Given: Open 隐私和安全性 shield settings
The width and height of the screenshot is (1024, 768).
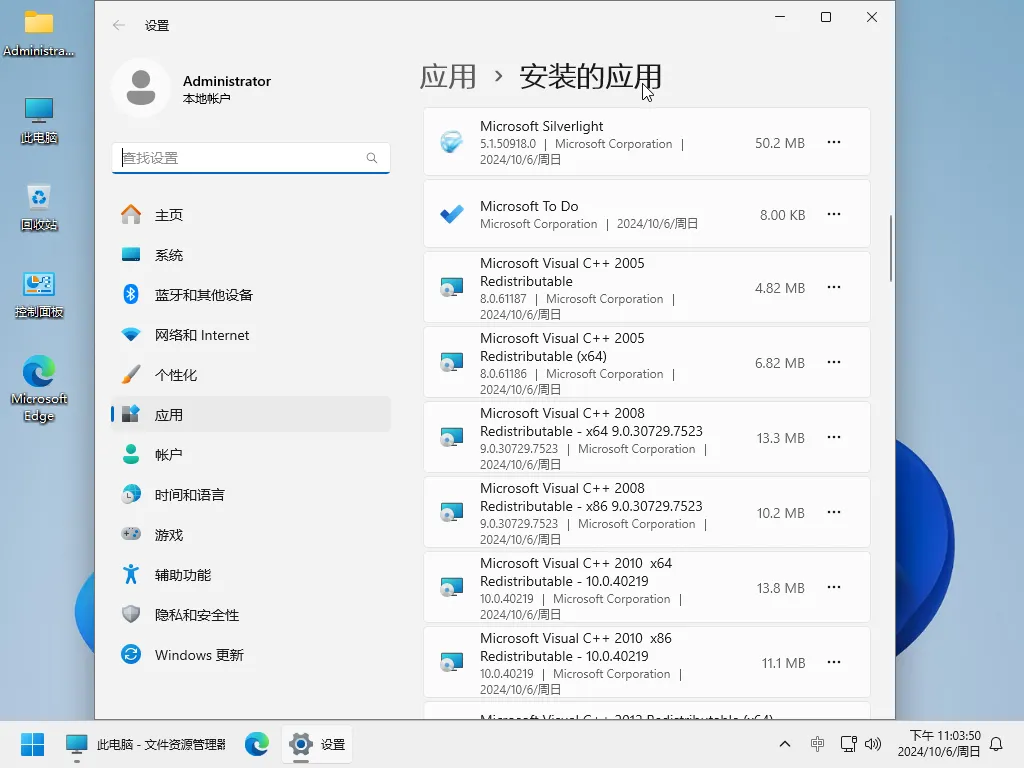Looking at the screenshot, I should coord(131,614).
